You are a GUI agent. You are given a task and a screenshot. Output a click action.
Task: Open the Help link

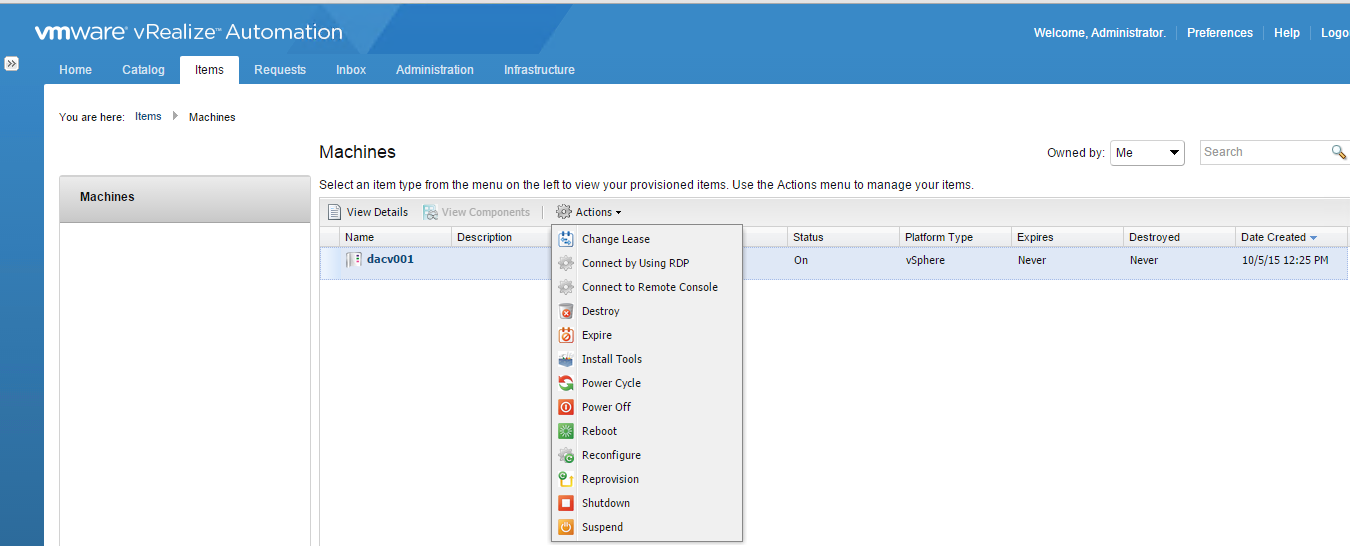(x=1287, y=33)
